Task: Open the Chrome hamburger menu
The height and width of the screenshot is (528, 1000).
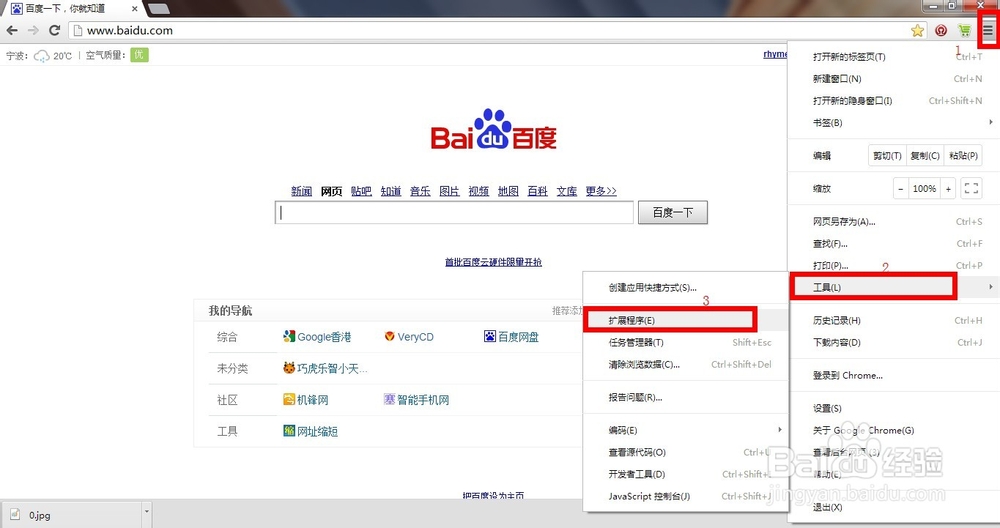Action: (x=987, y=31)
